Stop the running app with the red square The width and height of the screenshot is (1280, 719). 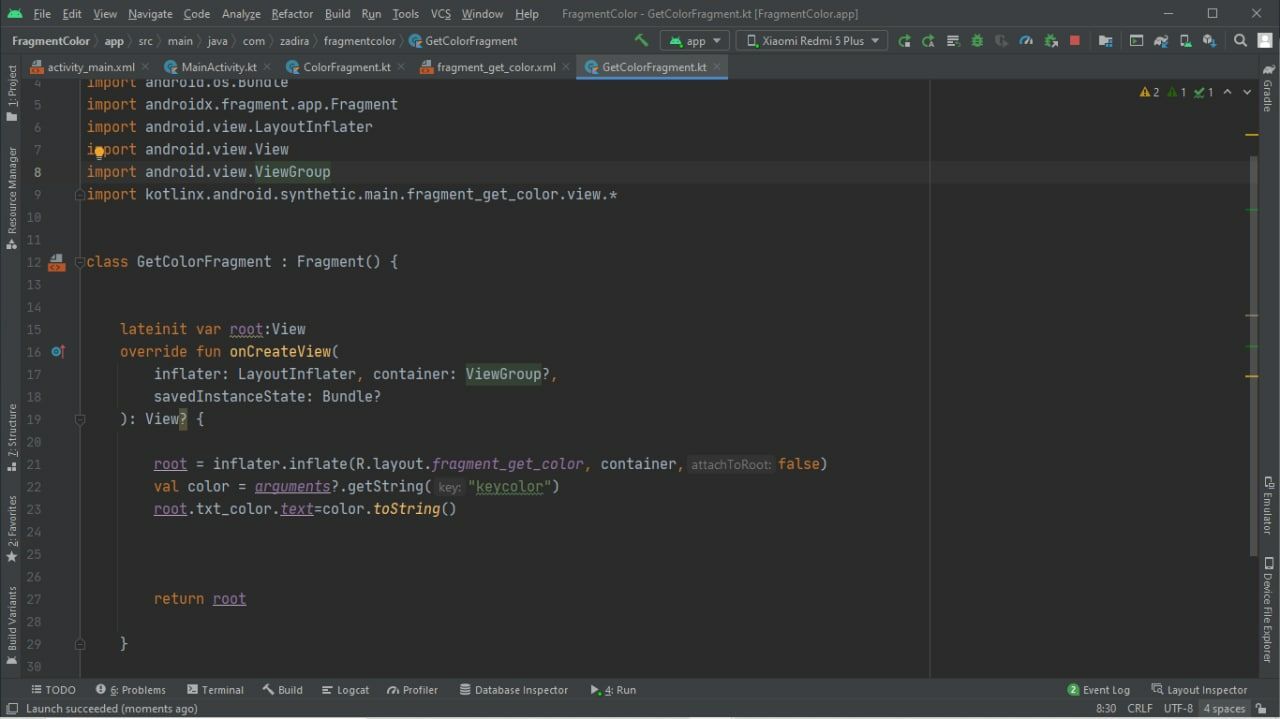pos(1075,41)
